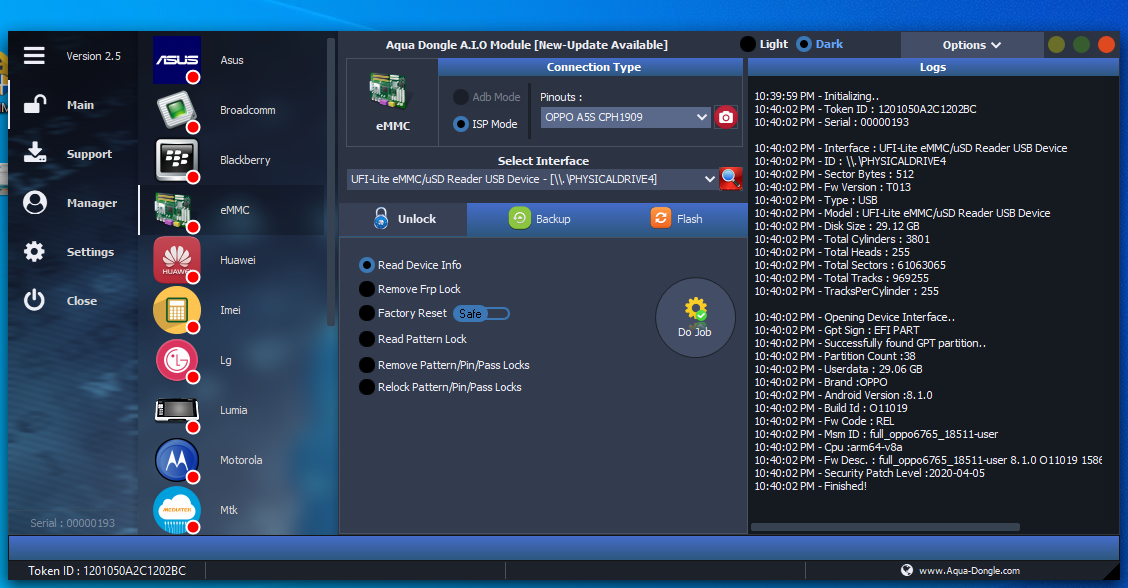1128x588 pixels.
Task: Click the log line "Disk Size : 29.12 GB"
Action: [x=837, y=226]
